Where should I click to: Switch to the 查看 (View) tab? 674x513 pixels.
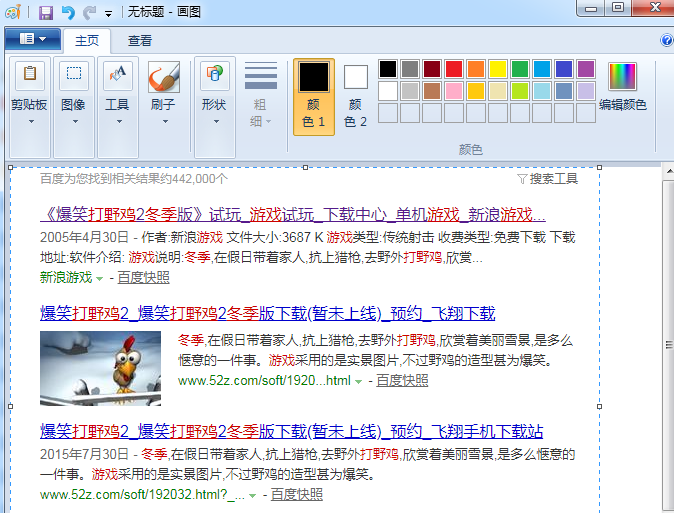click(x=140, y=41)
